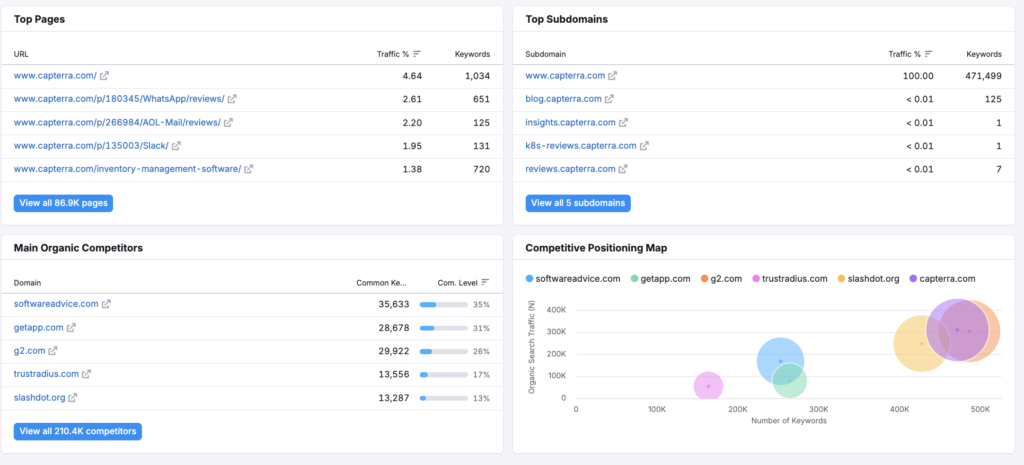Sort Top Subdomains by Traffic % icon

929,54
